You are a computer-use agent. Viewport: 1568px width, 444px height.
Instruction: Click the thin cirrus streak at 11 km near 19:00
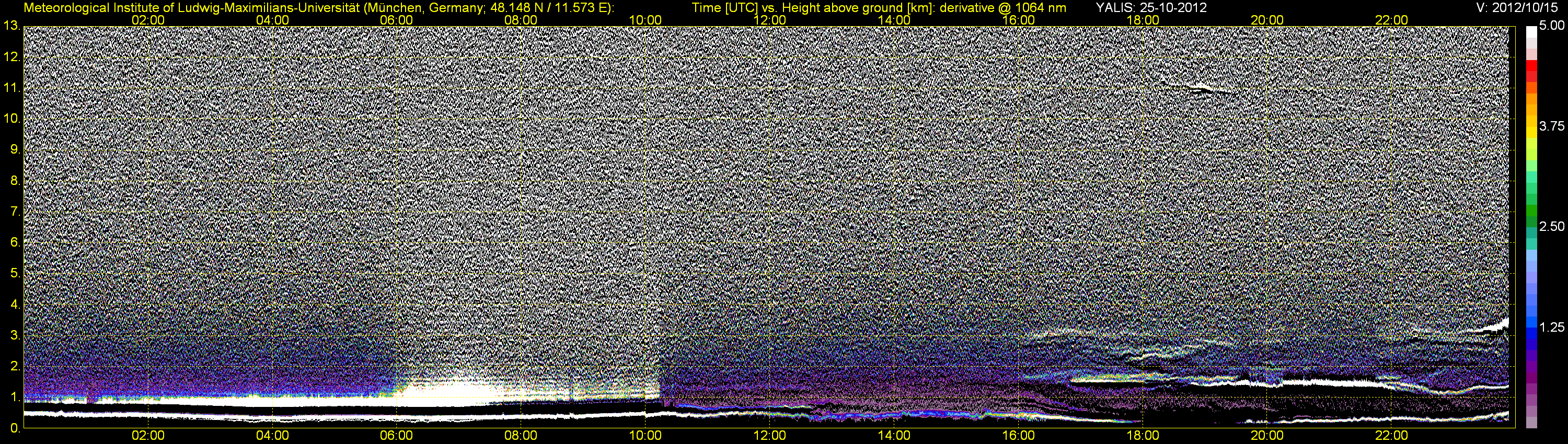click(x=1202, y=89)
